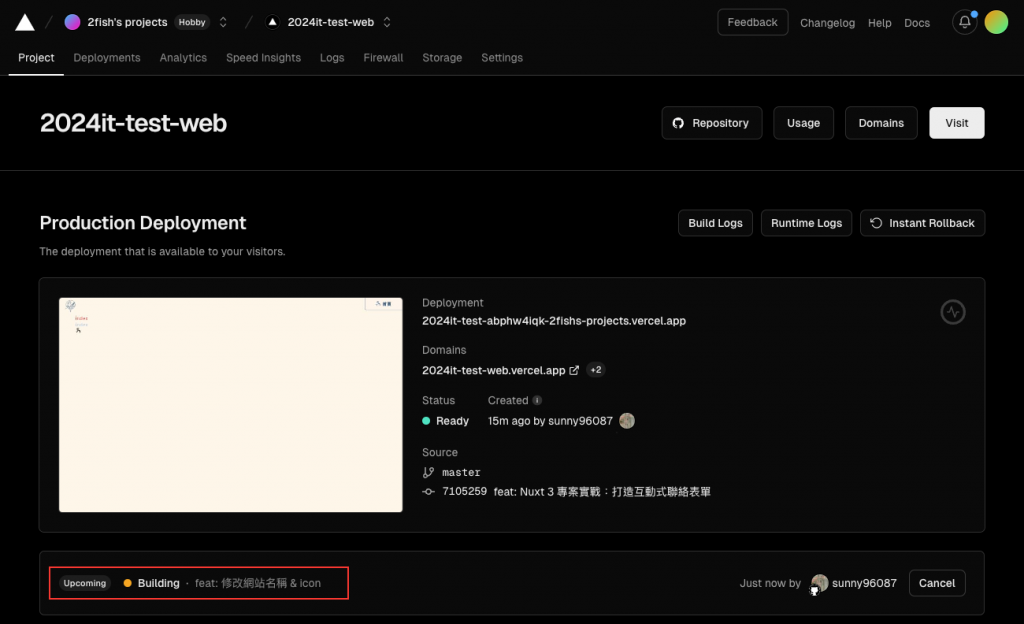
Task: Open the user avatar menu
Action: coord(996,22)
